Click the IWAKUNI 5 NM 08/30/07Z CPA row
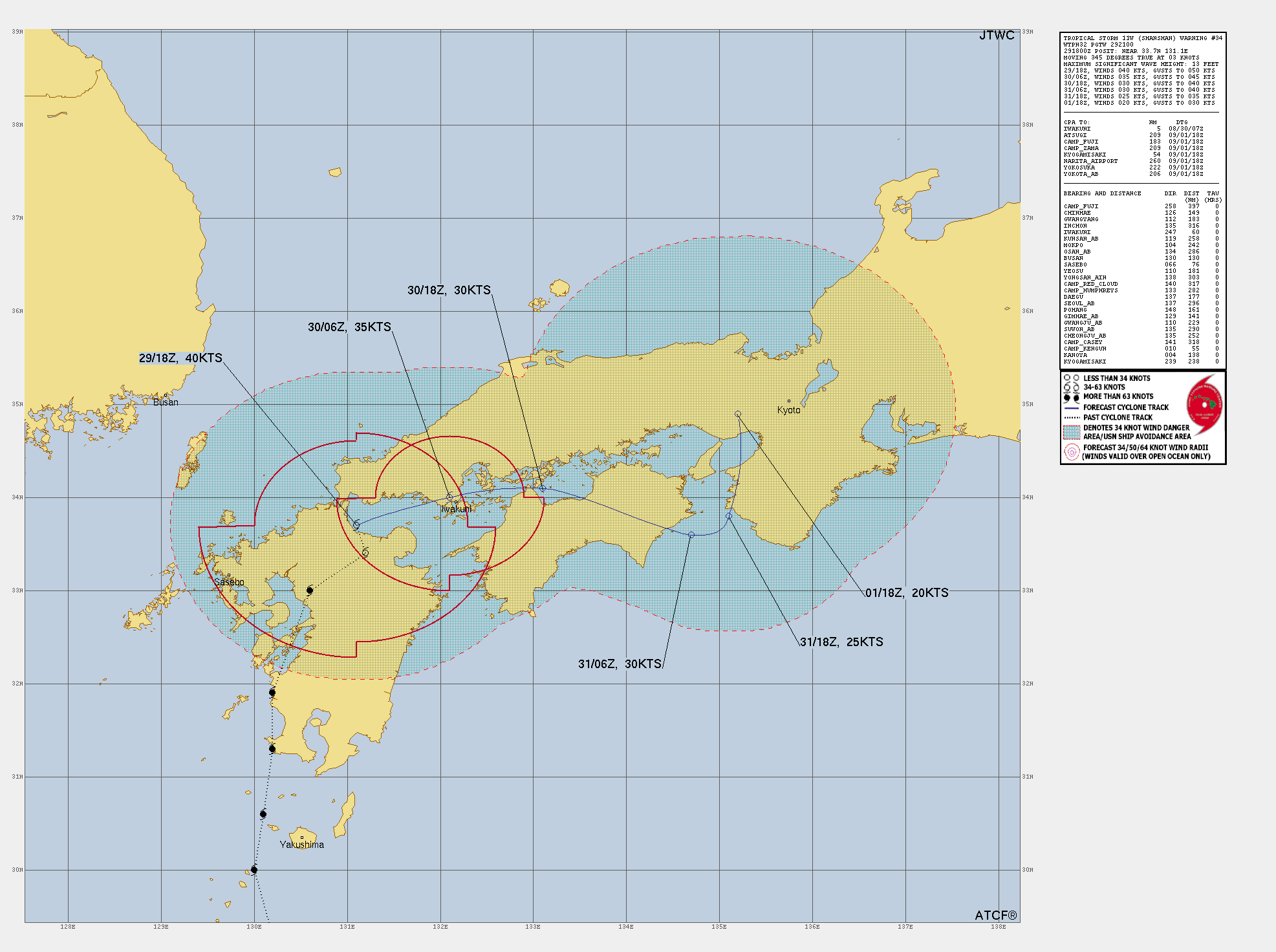The image size is (1276, 952). 1133,129
